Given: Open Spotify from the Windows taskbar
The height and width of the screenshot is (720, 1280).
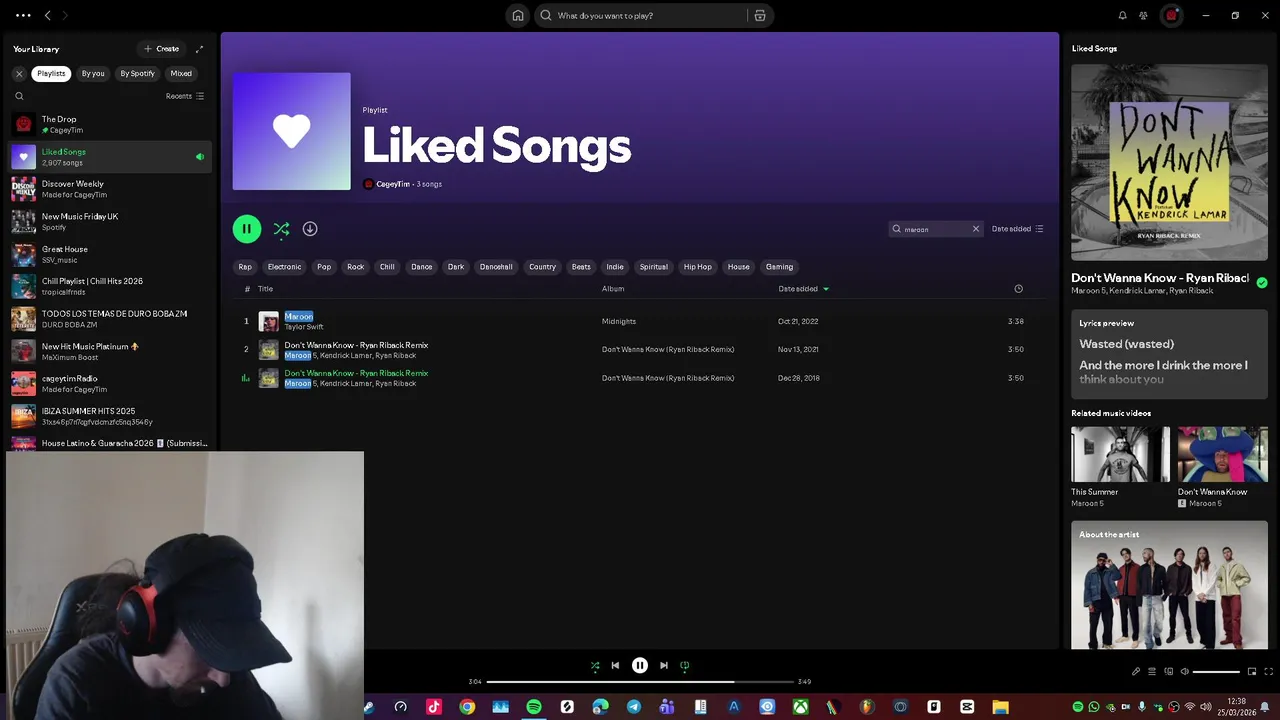Looking at the screenshot, I should click(x=534, y=707).
